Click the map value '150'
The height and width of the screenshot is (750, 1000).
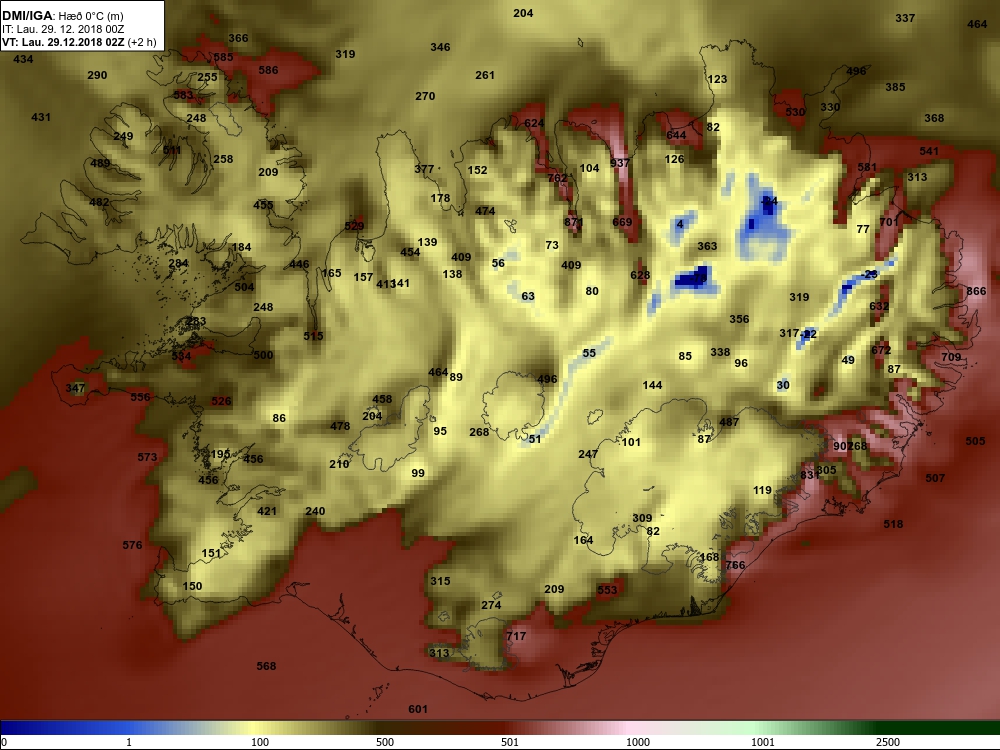click(192, 587)
